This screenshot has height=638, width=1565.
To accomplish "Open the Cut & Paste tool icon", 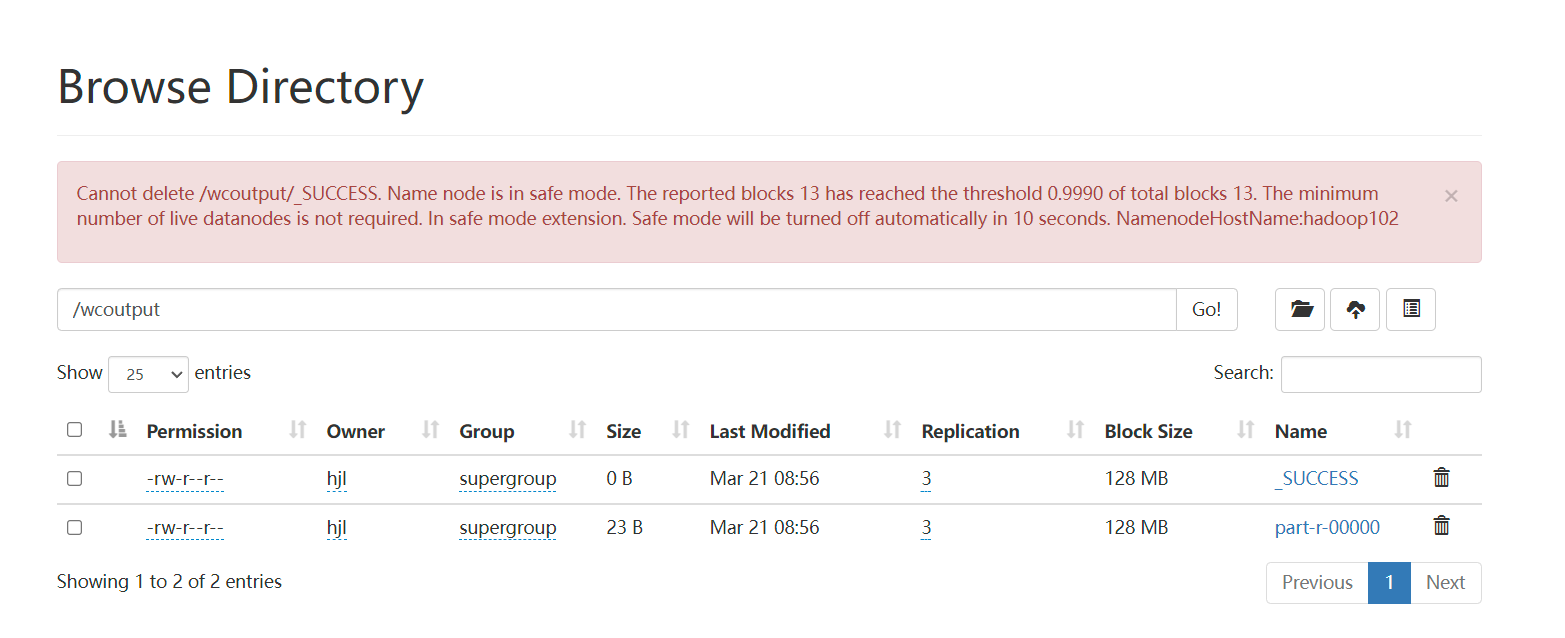I will 1410,309.
